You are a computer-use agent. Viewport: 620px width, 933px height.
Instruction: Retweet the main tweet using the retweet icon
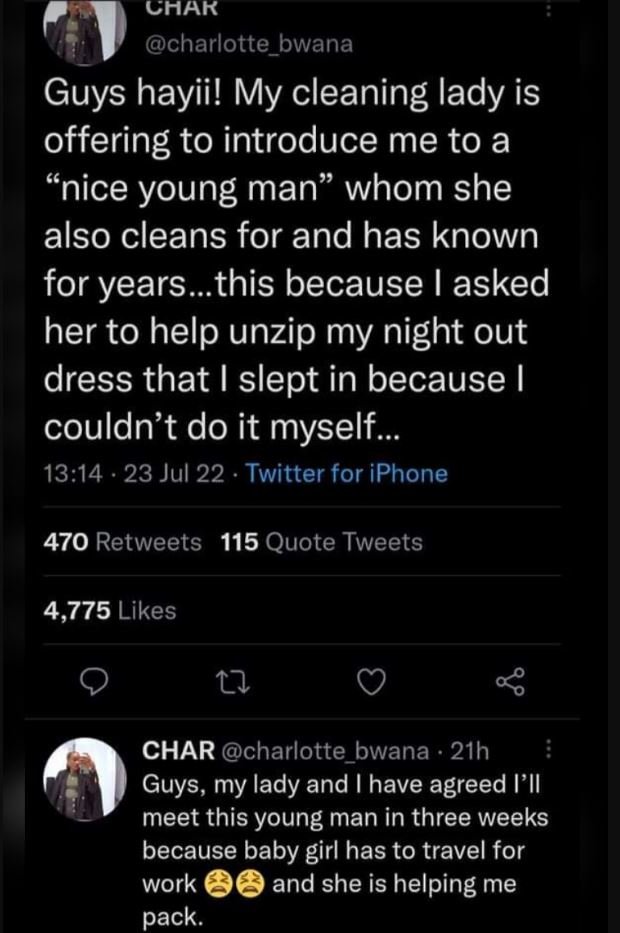[x=232, y=682]
